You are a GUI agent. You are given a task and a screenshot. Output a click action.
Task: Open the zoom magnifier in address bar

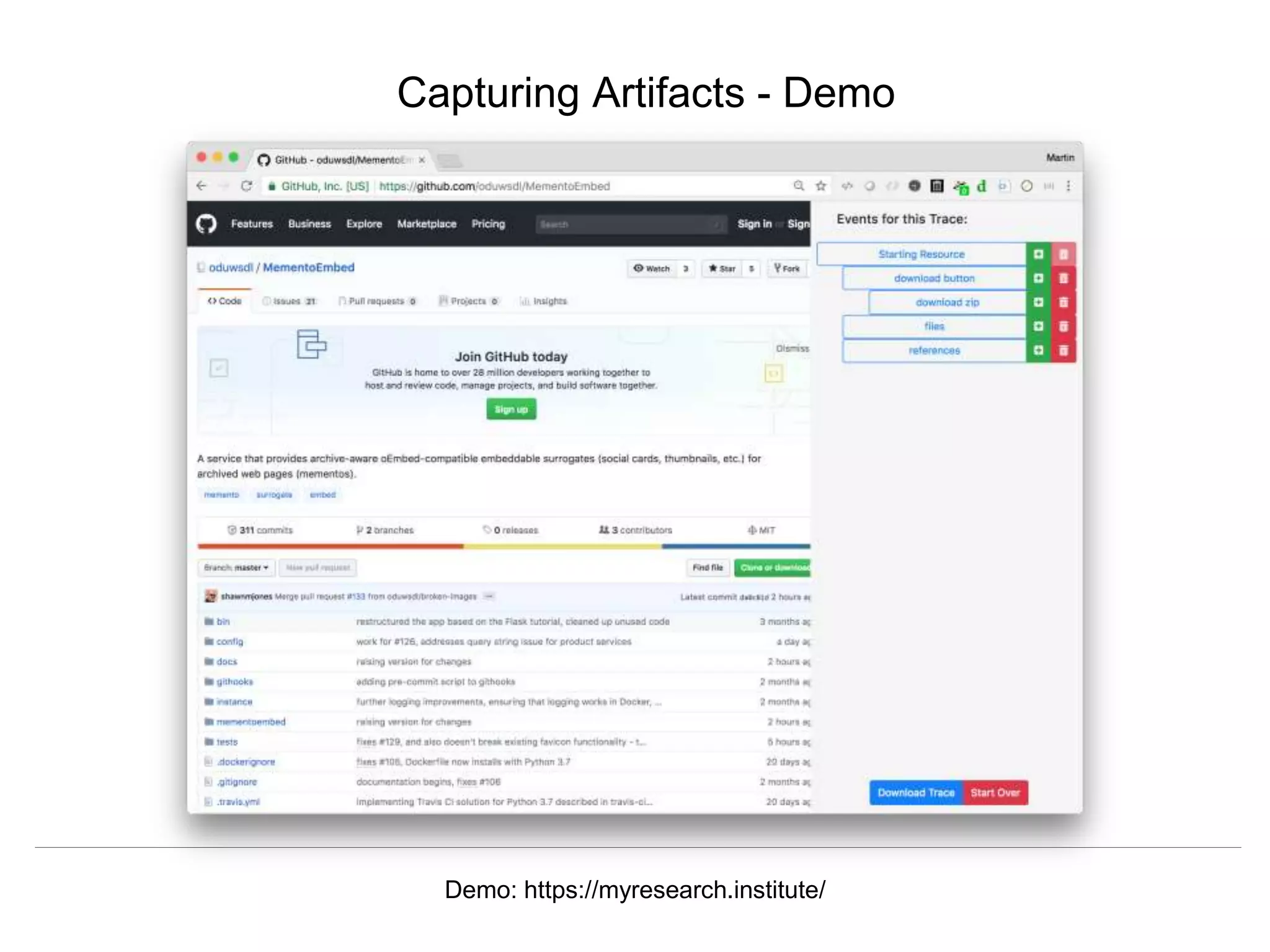(799, 186)
